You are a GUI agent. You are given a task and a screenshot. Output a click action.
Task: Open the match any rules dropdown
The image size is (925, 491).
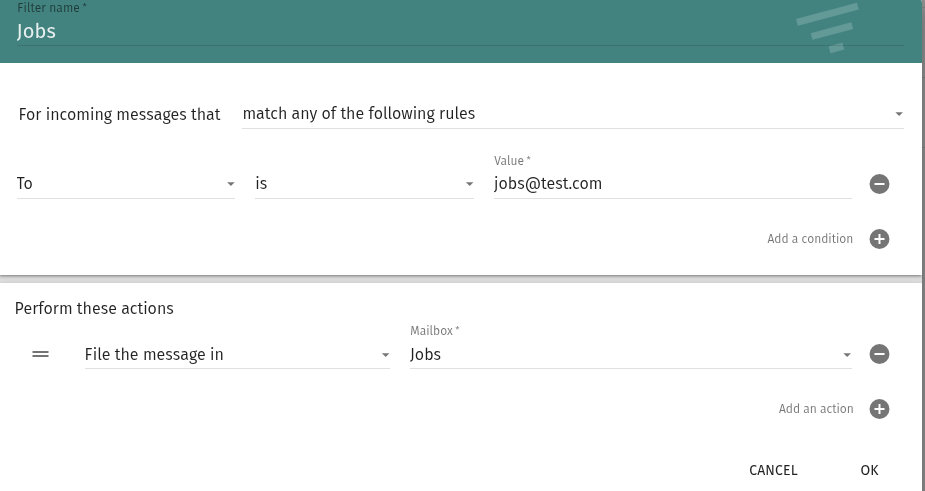tap(560, 114)
